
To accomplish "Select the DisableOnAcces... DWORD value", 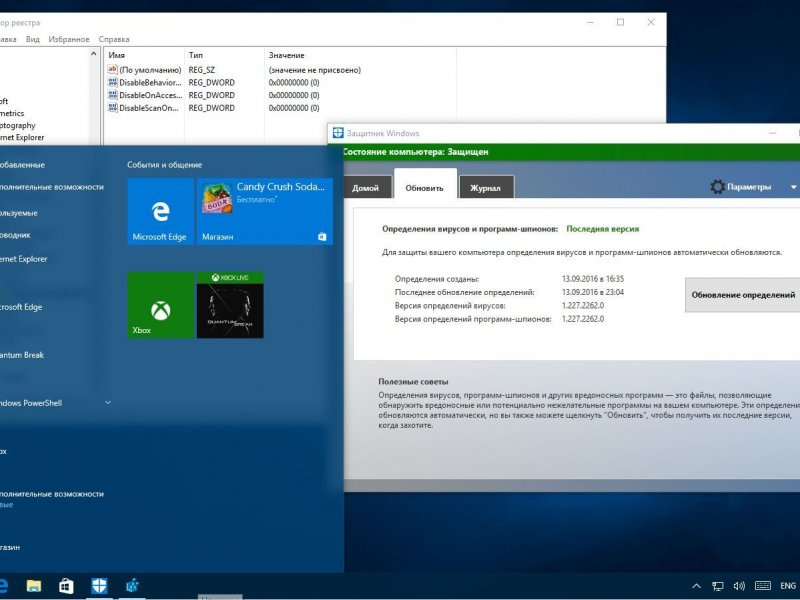I will 145,95.
